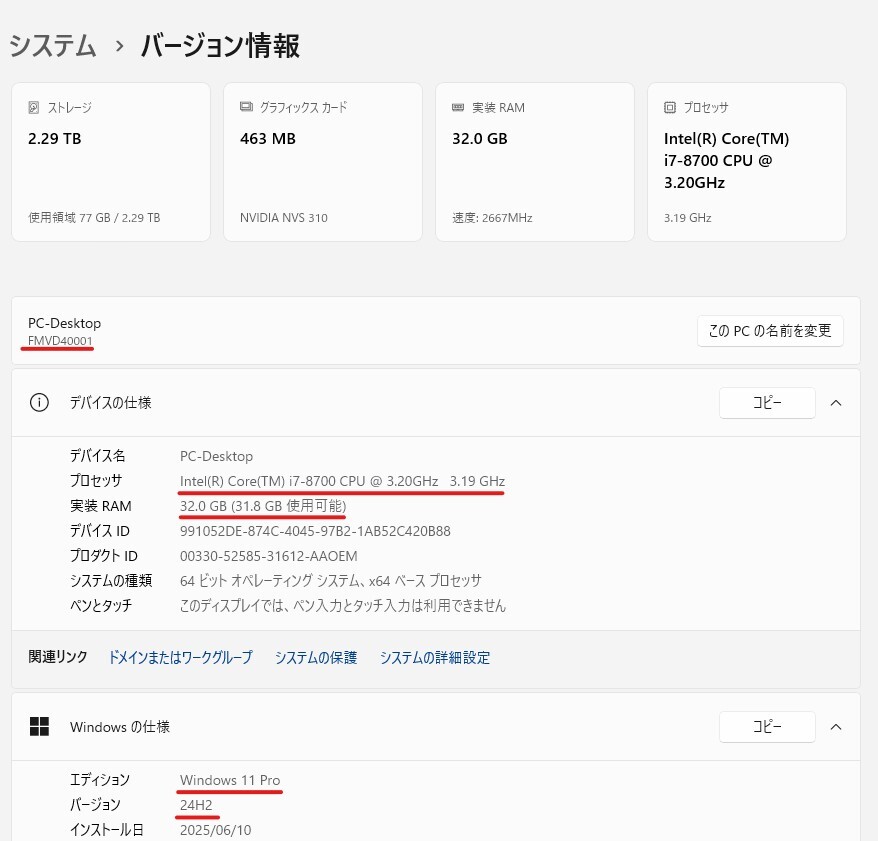Select the デバイス名 value PC-Desktop
This screenshot has height=841, width=878.
click(216, 456)
